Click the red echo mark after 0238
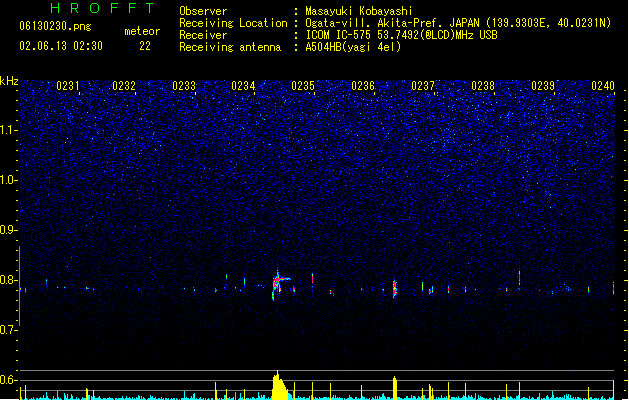 (x=519, y=276)
